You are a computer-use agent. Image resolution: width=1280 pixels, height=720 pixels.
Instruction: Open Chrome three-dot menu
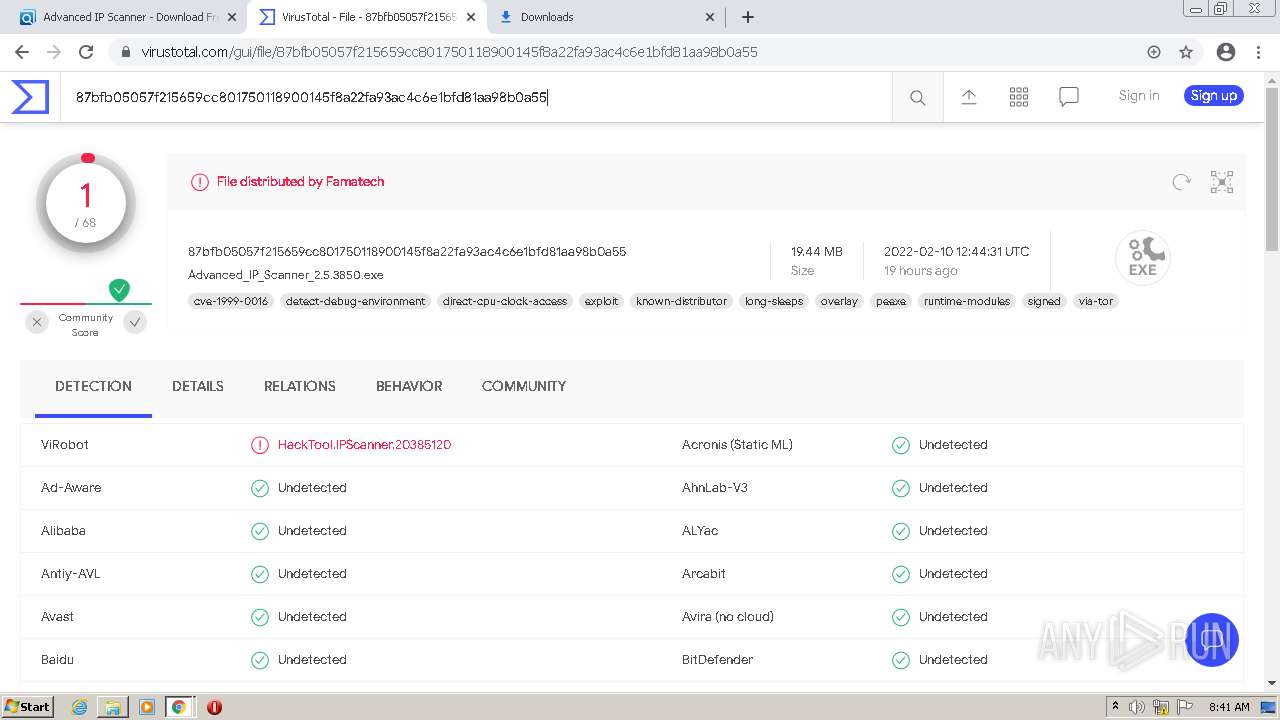(1257, 52)
